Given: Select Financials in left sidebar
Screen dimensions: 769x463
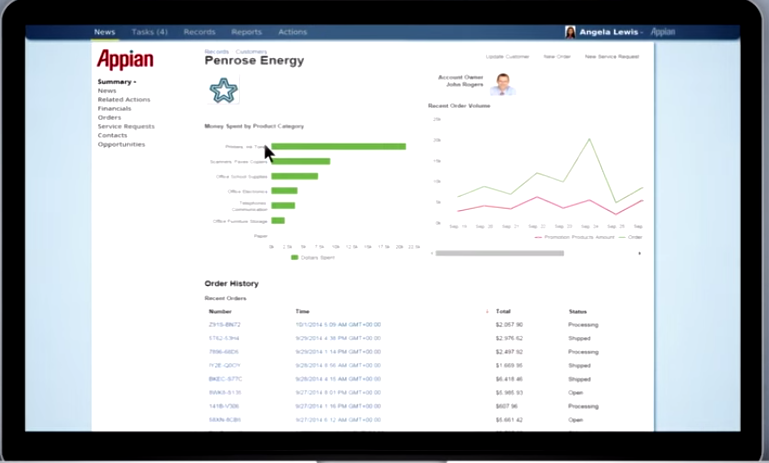Looking at the screenshot, I should 114,108.
